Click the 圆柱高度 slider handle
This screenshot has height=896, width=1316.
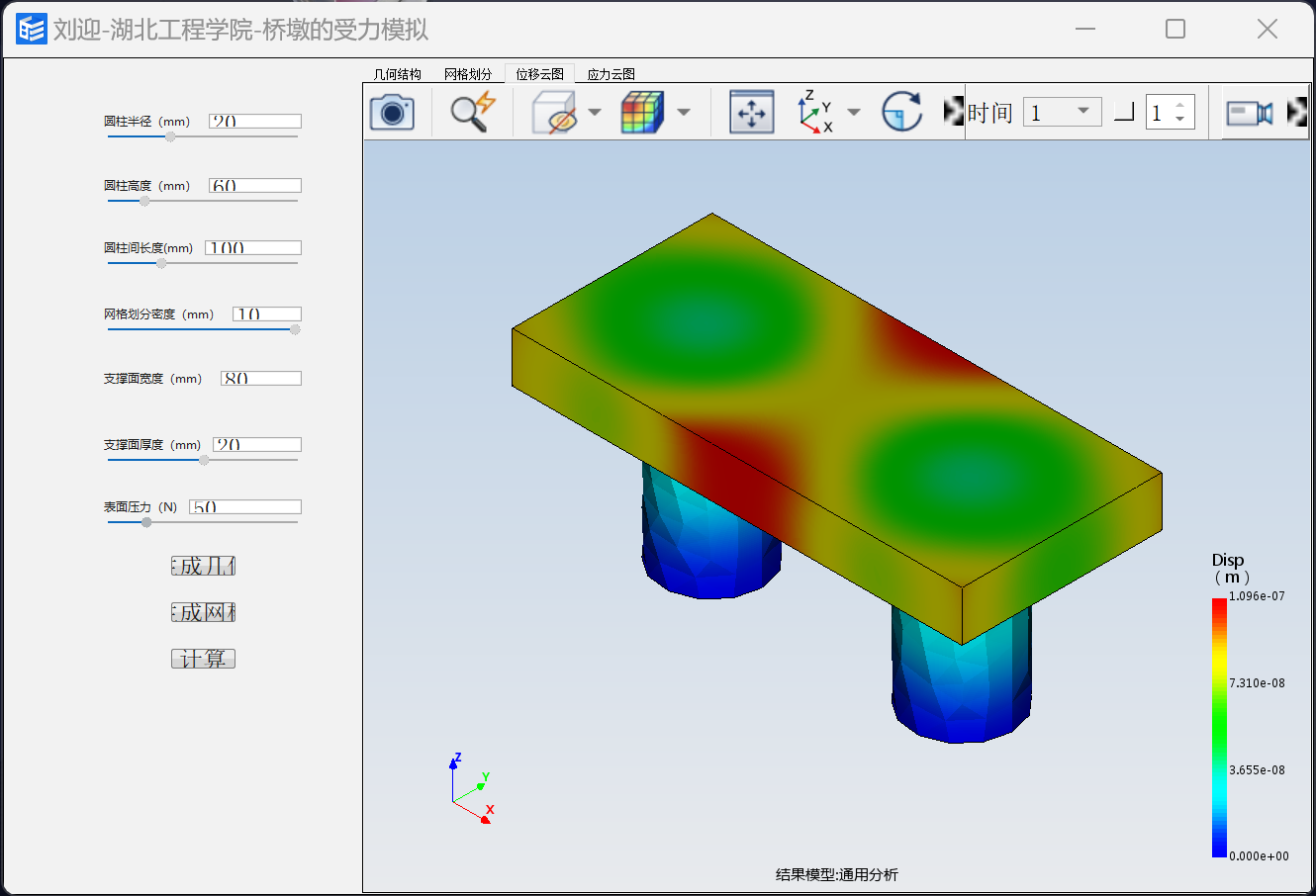(144, 201)
